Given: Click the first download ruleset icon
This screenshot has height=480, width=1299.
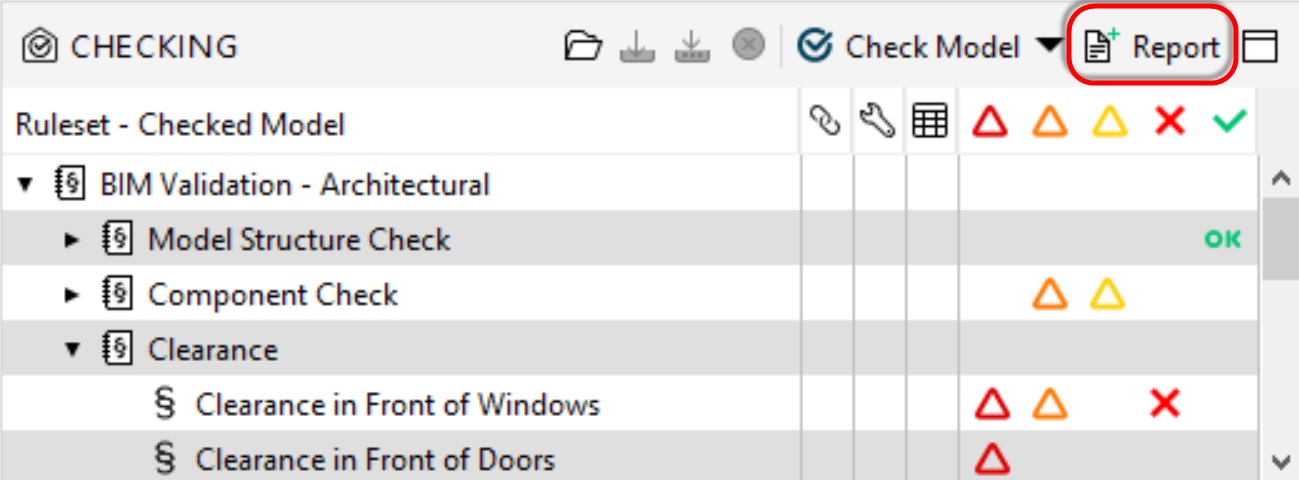Looking at the screenshot, I should pos(638,46).
